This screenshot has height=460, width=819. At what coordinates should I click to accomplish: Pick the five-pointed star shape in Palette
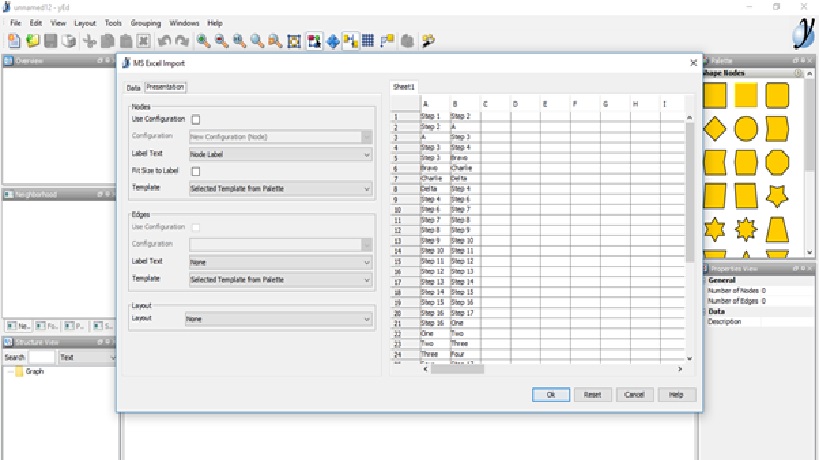click(x=777, y=196)
